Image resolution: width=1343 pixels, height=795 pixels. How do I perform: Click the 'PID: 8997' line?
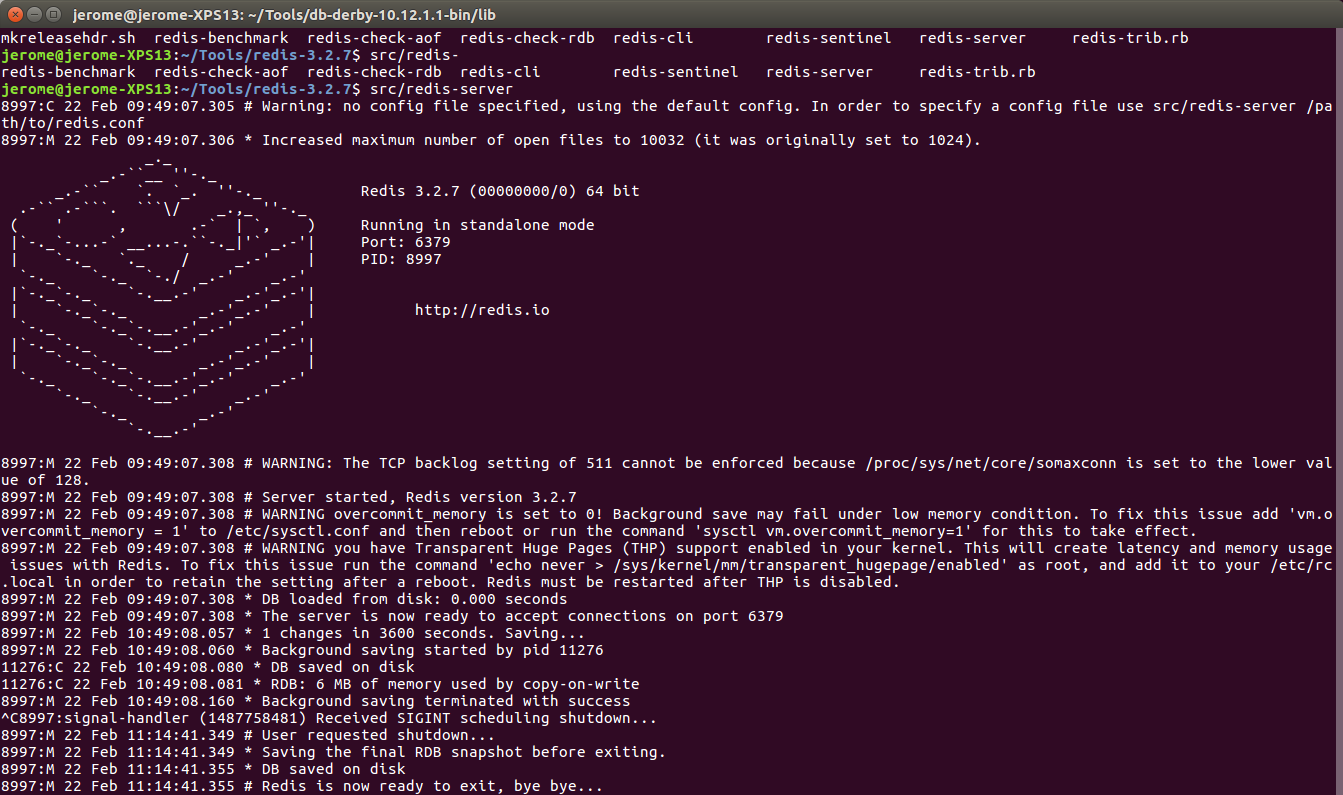tap(401, 259)
